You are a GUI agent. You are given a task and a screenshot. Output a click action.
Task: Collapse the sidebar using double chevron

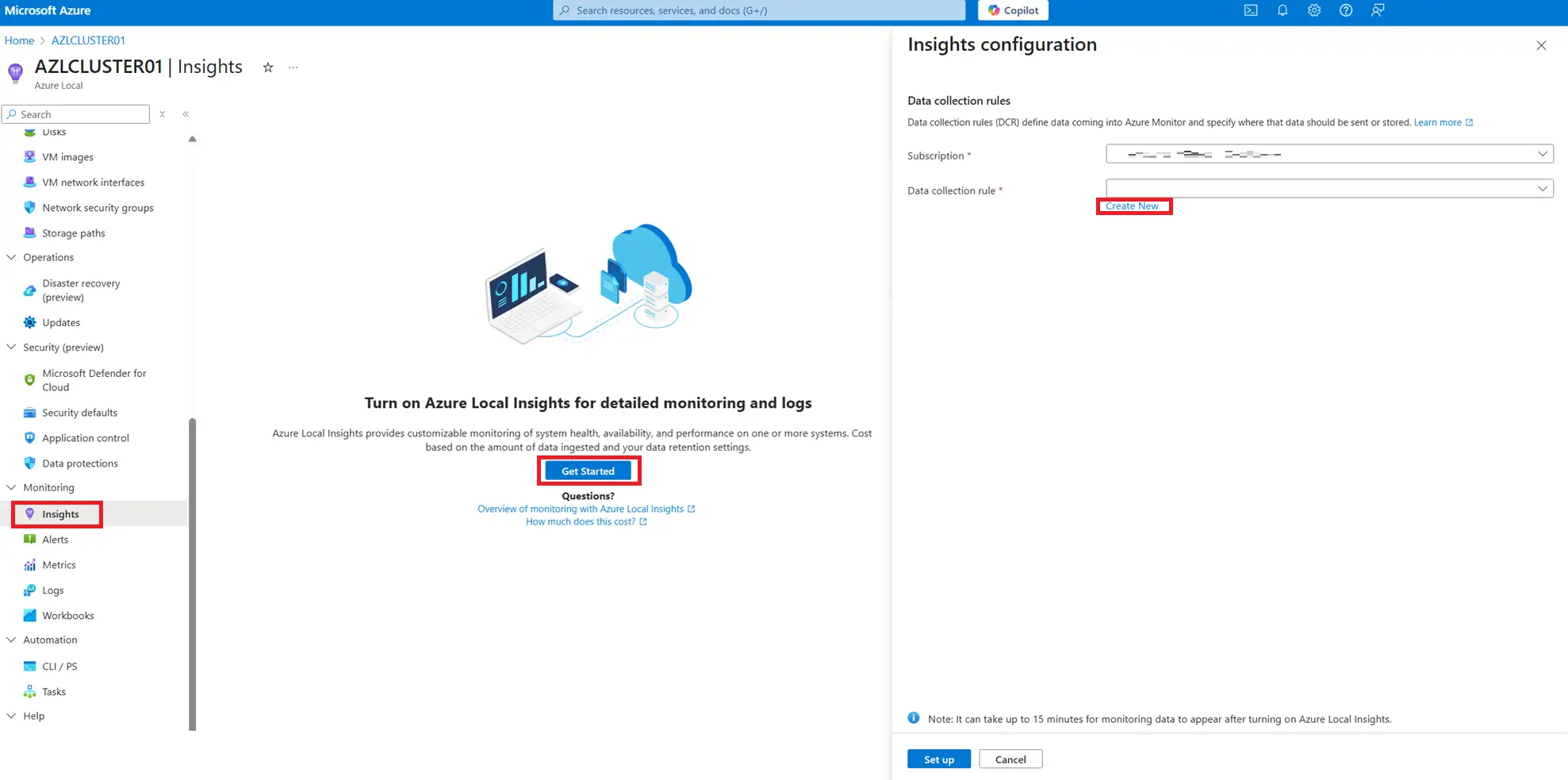point(186,114)
